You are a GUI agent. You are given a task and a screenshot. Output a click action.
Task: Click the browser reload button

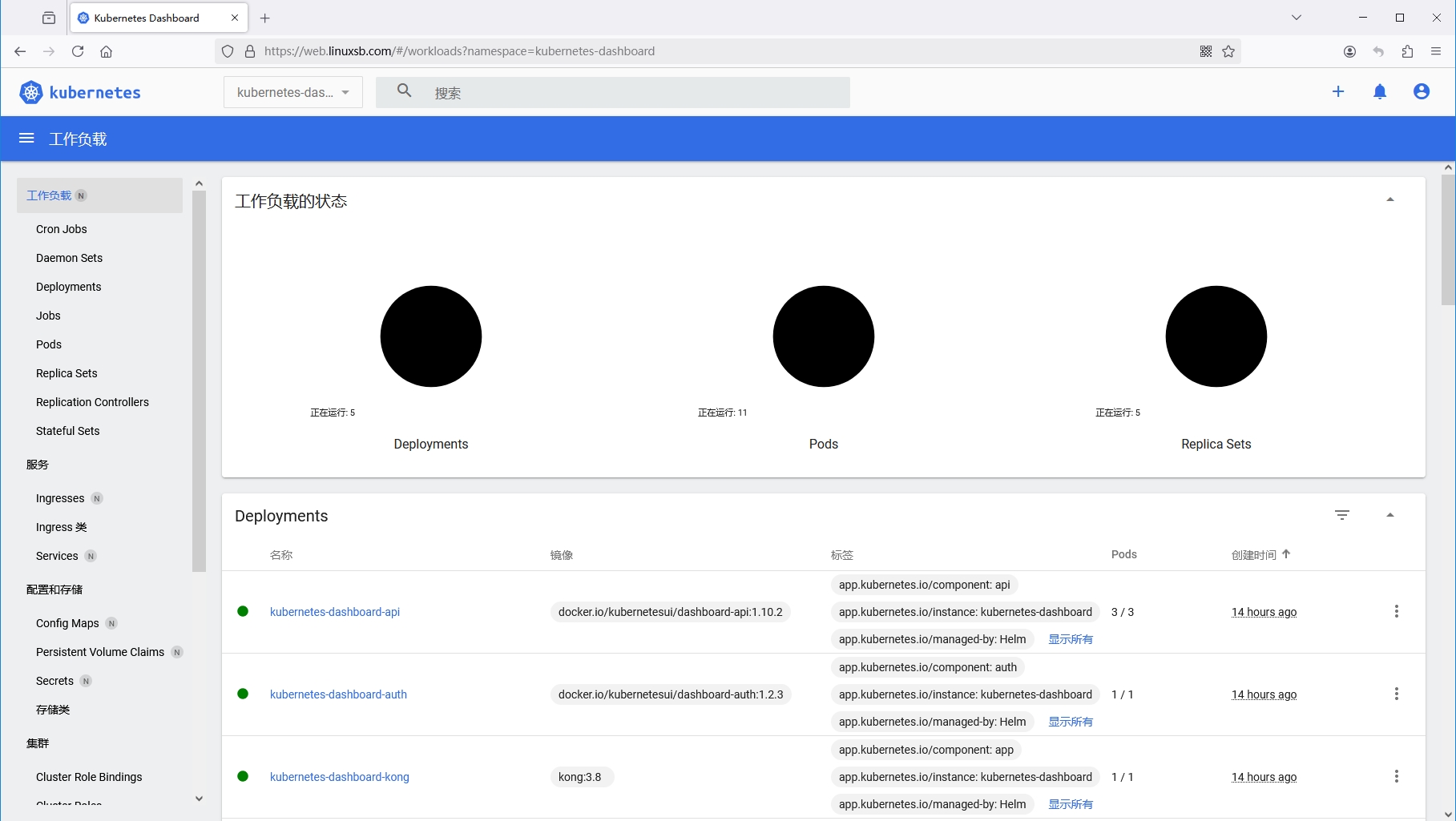click(x=78, y=51)
